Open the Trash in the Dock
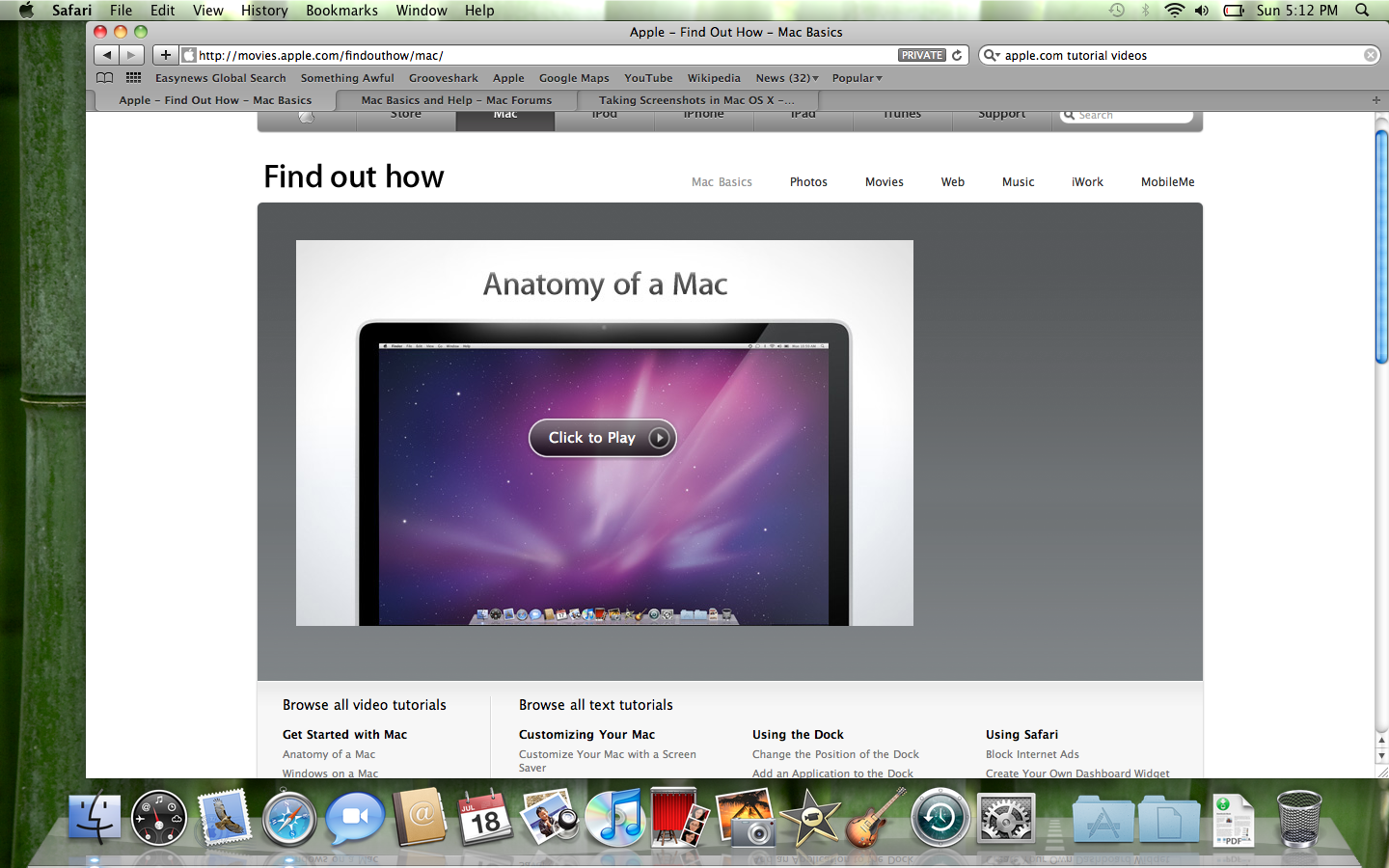1389x868 pixels. click(x=1299, y=818)
